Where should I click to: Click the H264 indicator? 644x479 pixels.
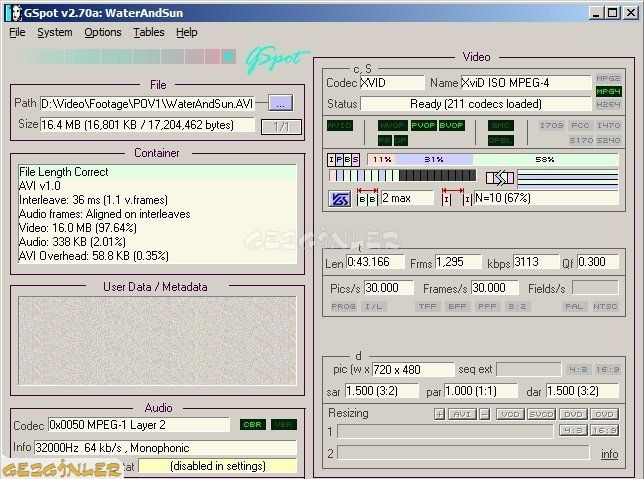608,104
